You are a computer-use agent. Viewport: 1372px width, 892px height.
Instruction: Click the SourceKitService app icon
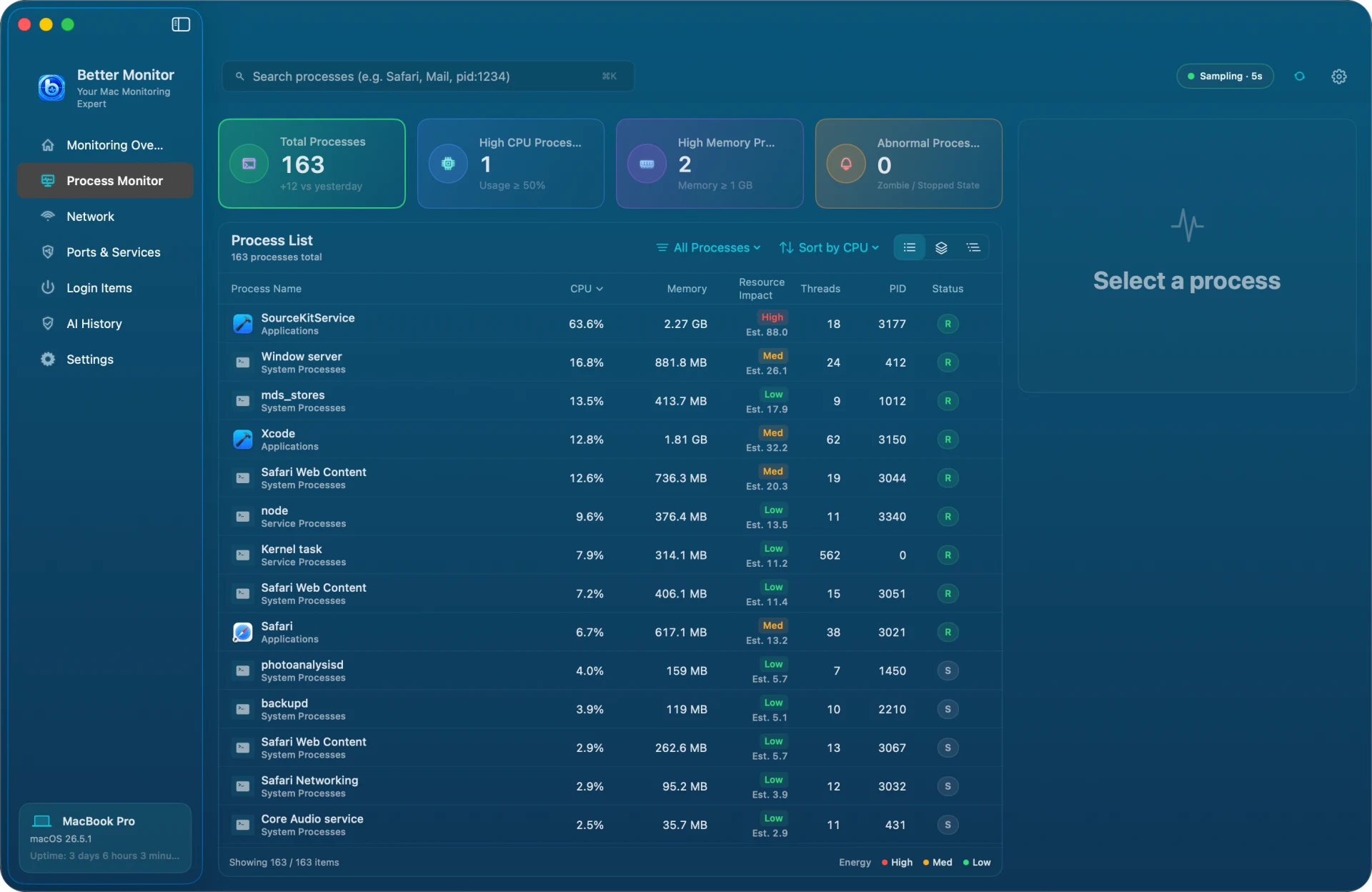pos(243,324)
